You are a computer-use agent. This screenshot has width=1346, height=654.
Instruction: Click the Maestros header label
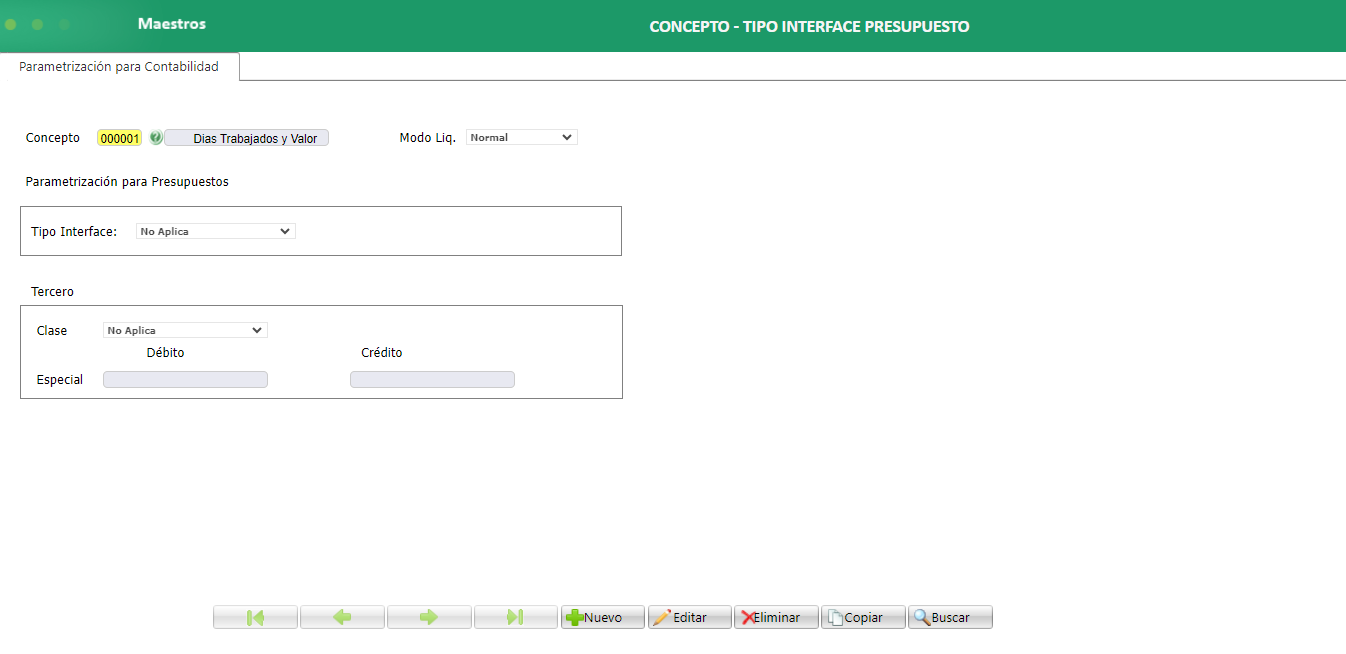point(172,23)
